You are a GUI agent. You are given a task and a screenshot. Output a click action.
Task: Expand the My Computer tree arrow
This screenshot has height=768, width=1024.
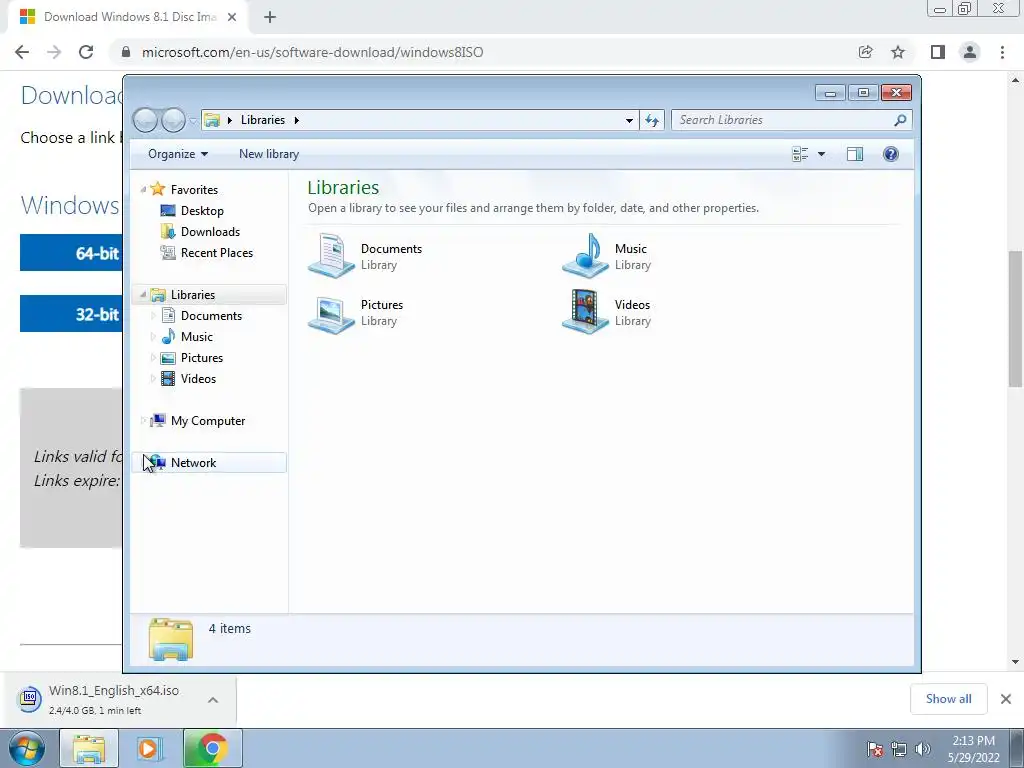143,421
